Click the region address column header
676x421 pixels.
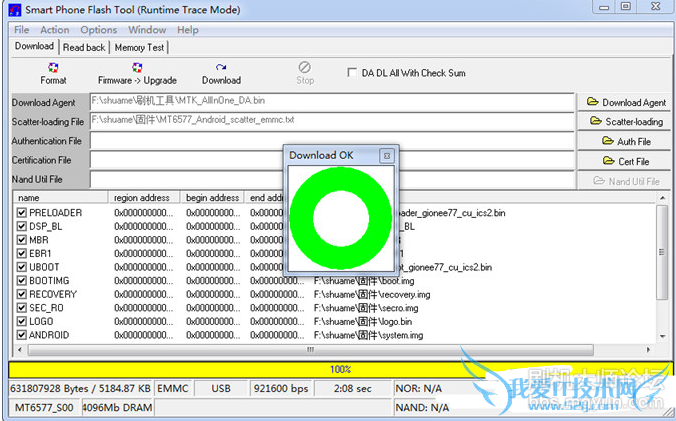144,197
